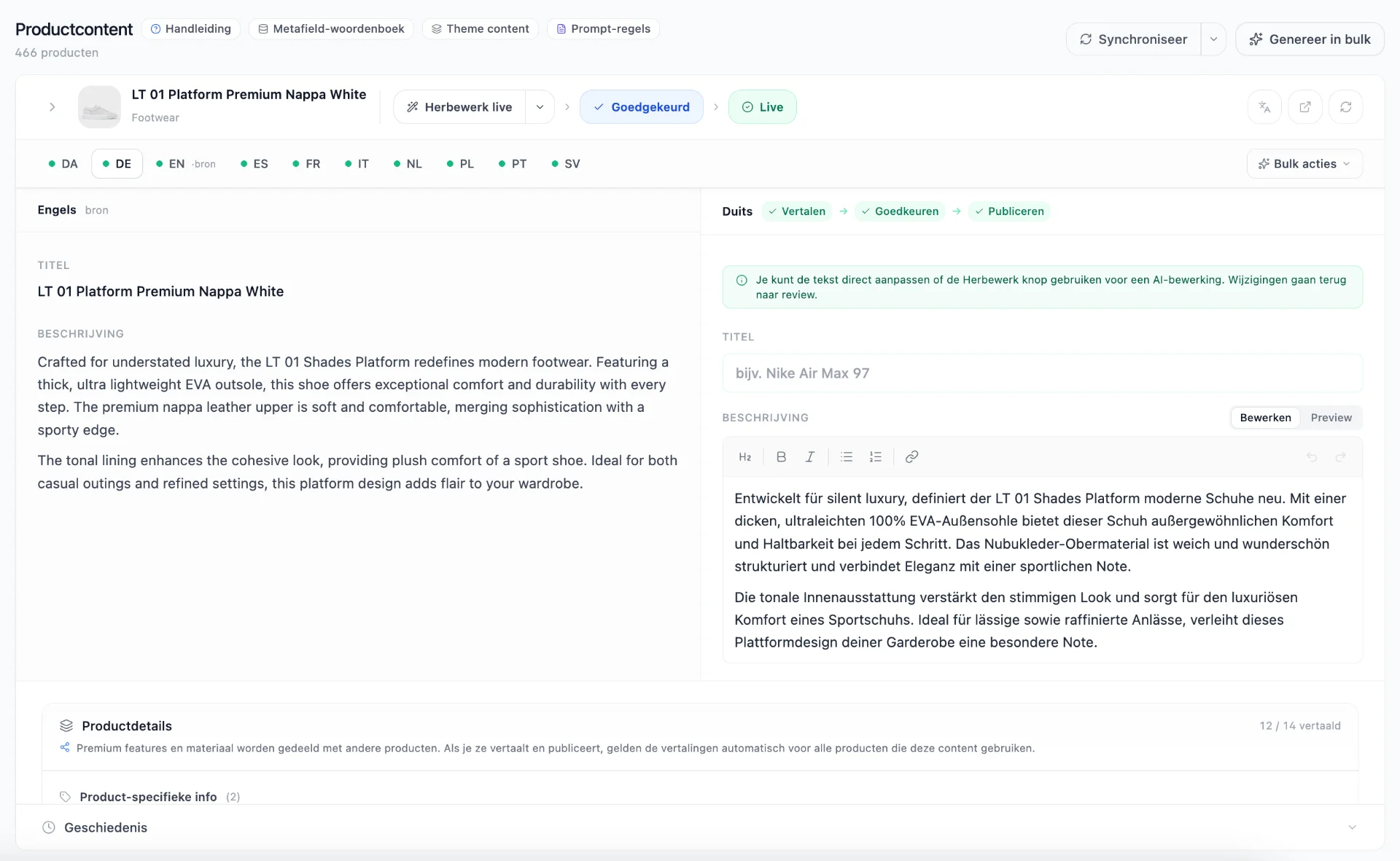Insert a numbered list
The image size is (1400, 861).
(x=876, y=457)
